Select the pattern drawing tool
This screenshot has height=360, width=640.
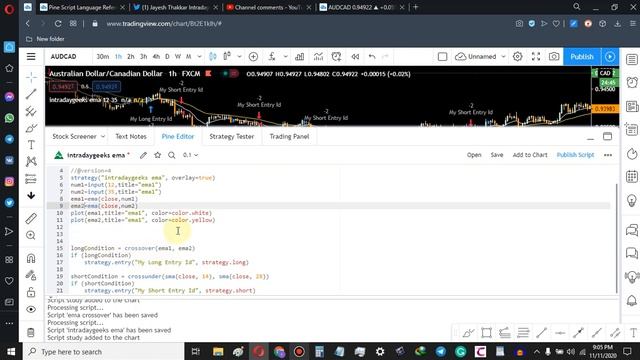(x=31, y=162)
